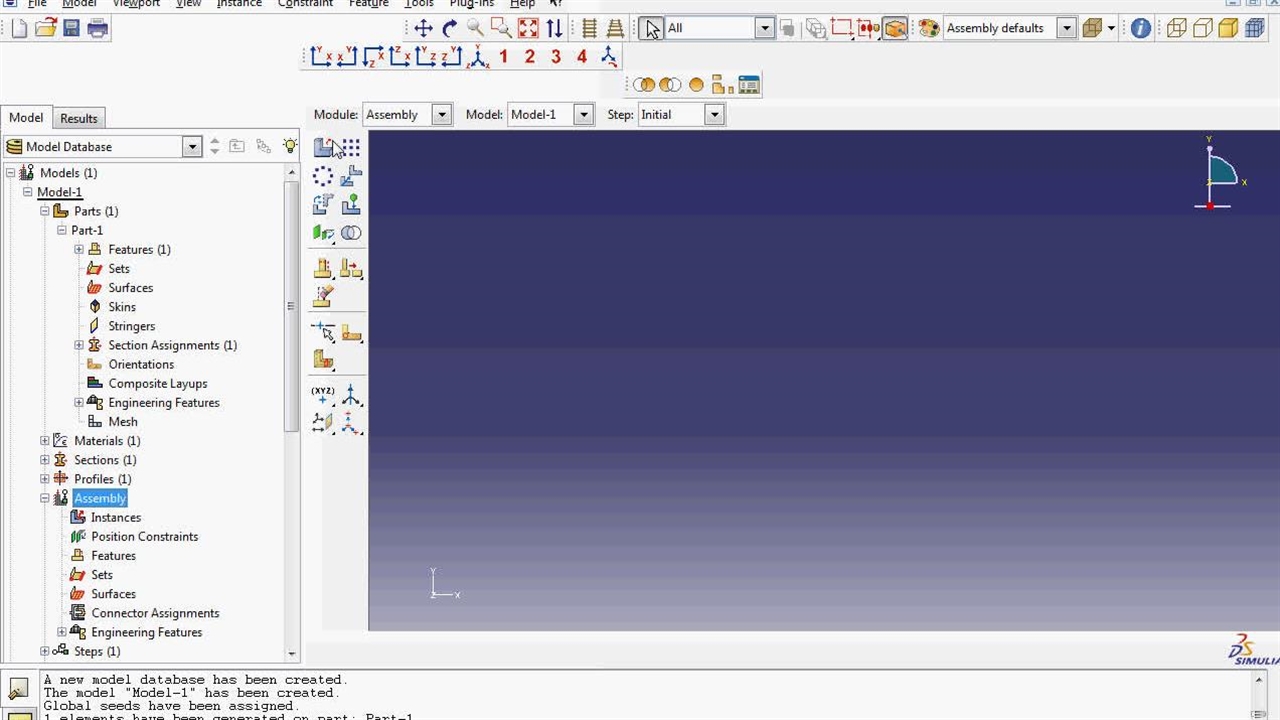Open the Step dropdown showing Initial
The image size is (1280, 720).
[714, 115]
